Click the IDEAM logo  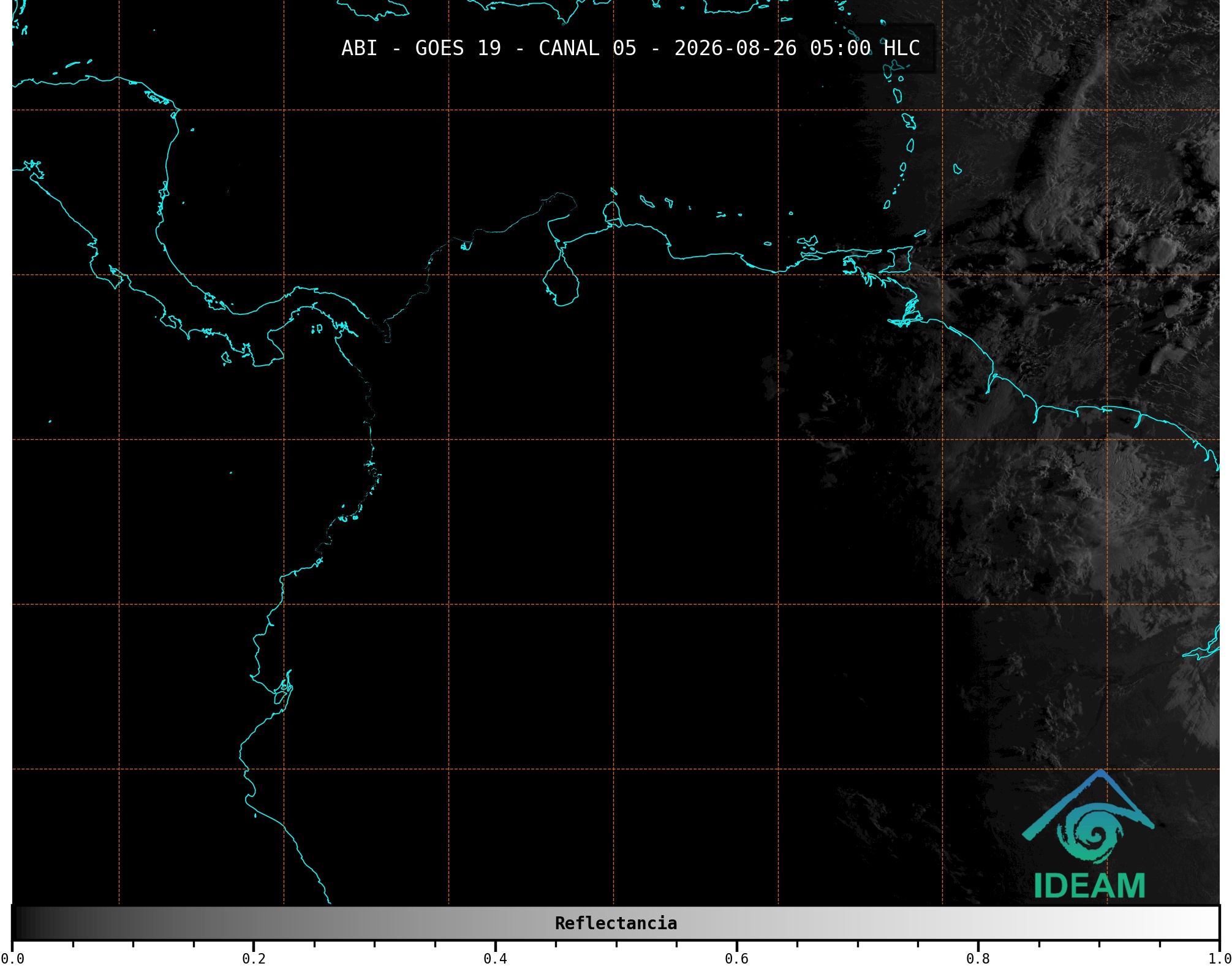tap(1089, 834)
